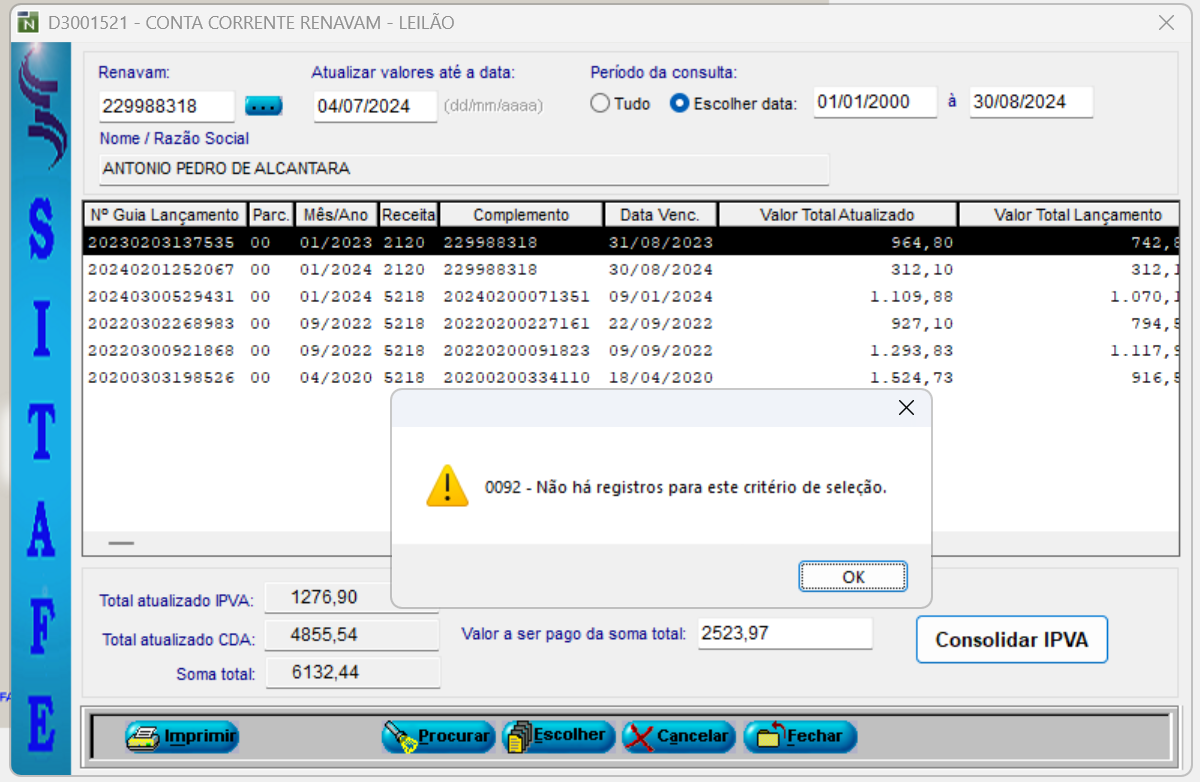Click the Procurar flashlight search button
1200x782 pixels.
point(439,737)
